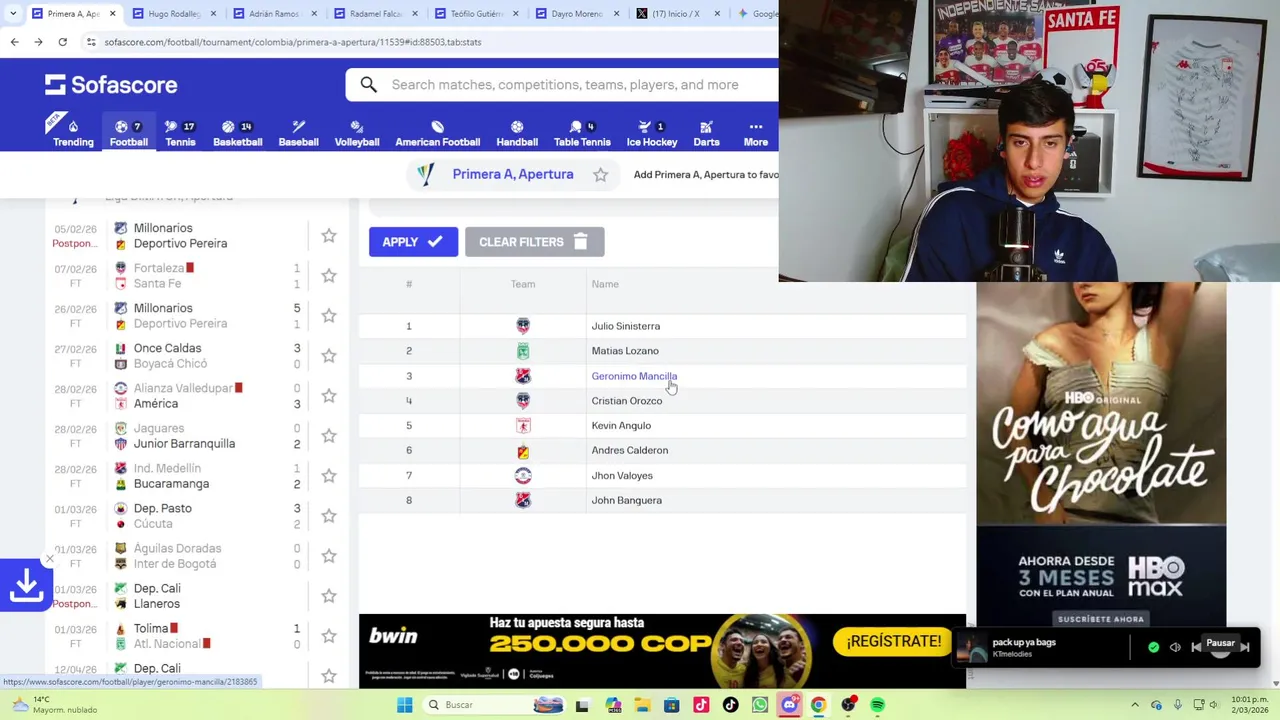
Task: Click the team crest beside Jhon Valoyes
Action: [x=523, y=476]
